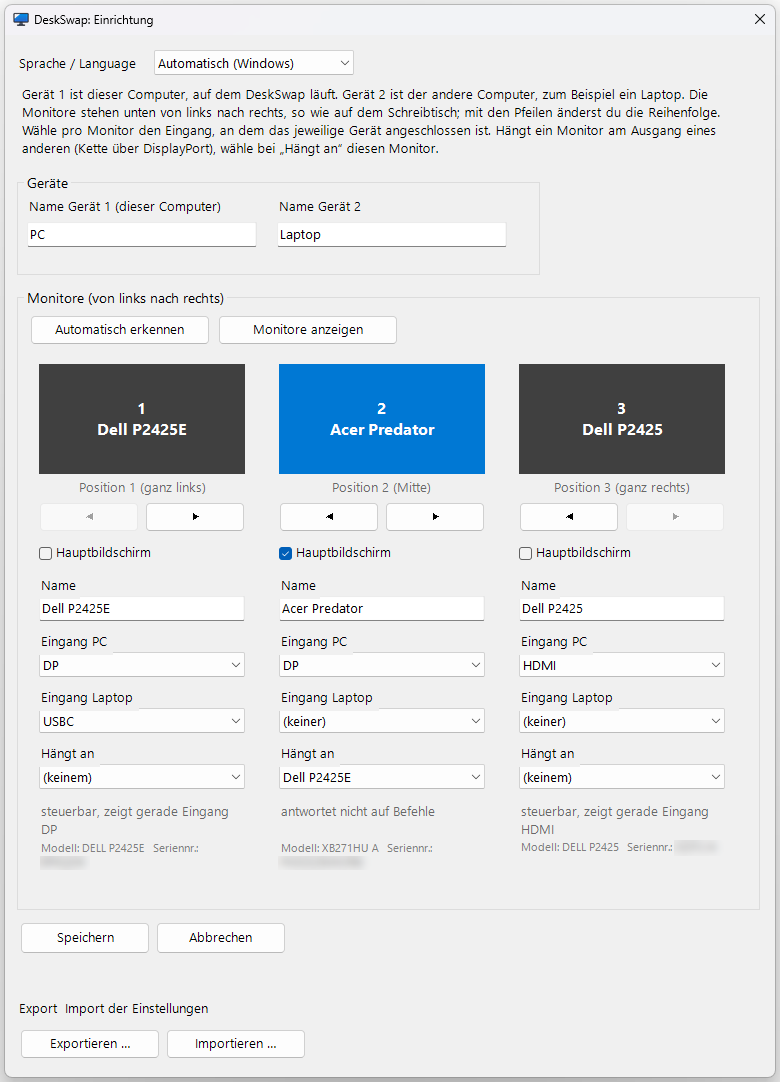Screen dimensions: 780x1082
Task: Open the Sprache / Language dropdown
Action: [x=254, y=63]
